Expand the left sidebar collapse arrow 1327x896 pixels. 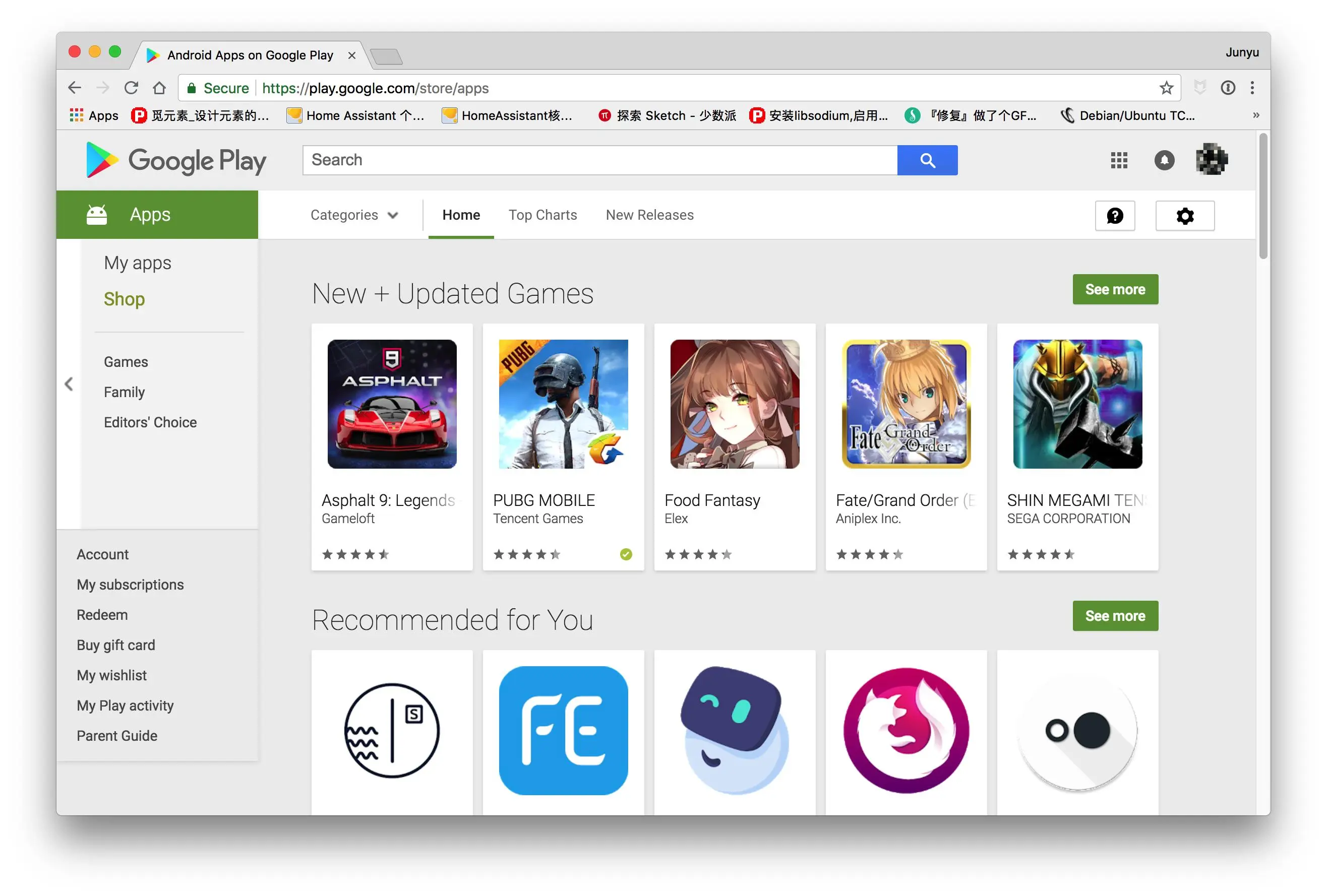[x=69, y=383]
